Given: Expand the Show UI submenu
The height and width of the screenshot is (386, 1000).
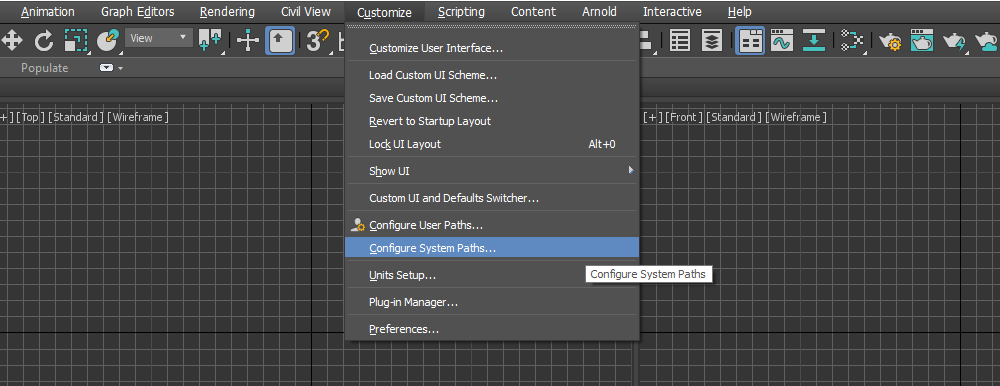Looking at the screenshot, I should pos(492,171).
